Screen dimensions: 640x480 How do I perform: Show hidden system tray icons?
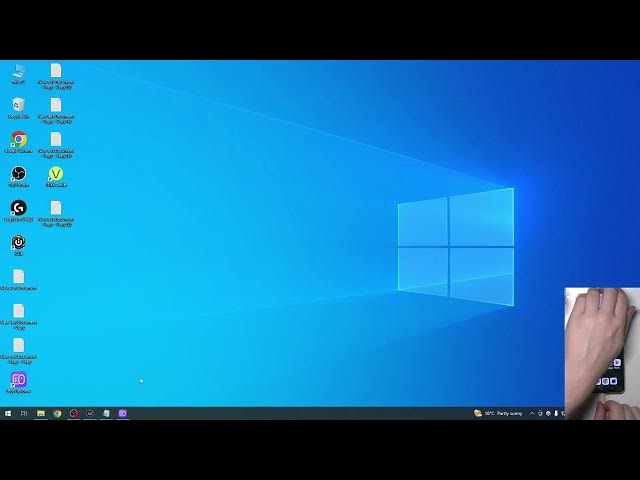pyautogui.click(x=532, y=413)
